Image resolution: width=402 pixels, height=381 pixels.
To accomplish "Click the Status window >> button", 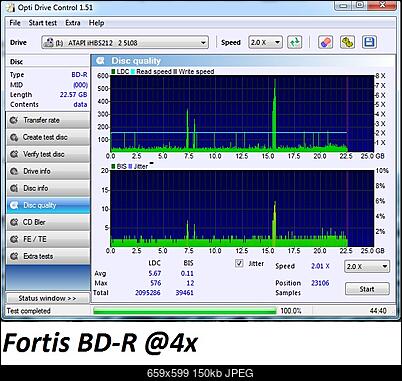I will tap(48, 298).
